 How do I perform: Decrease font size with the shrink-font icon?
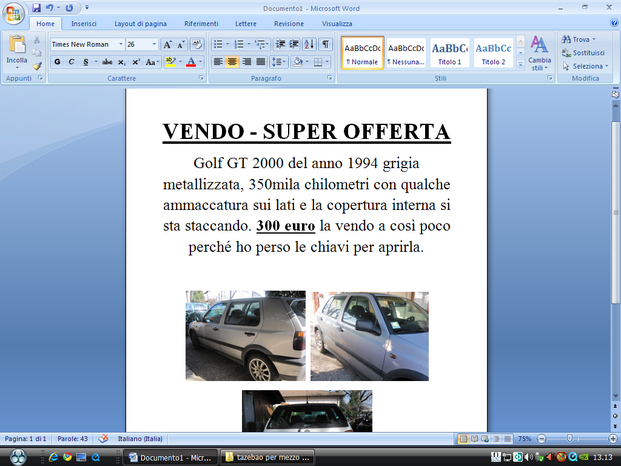tap(181, 44)
